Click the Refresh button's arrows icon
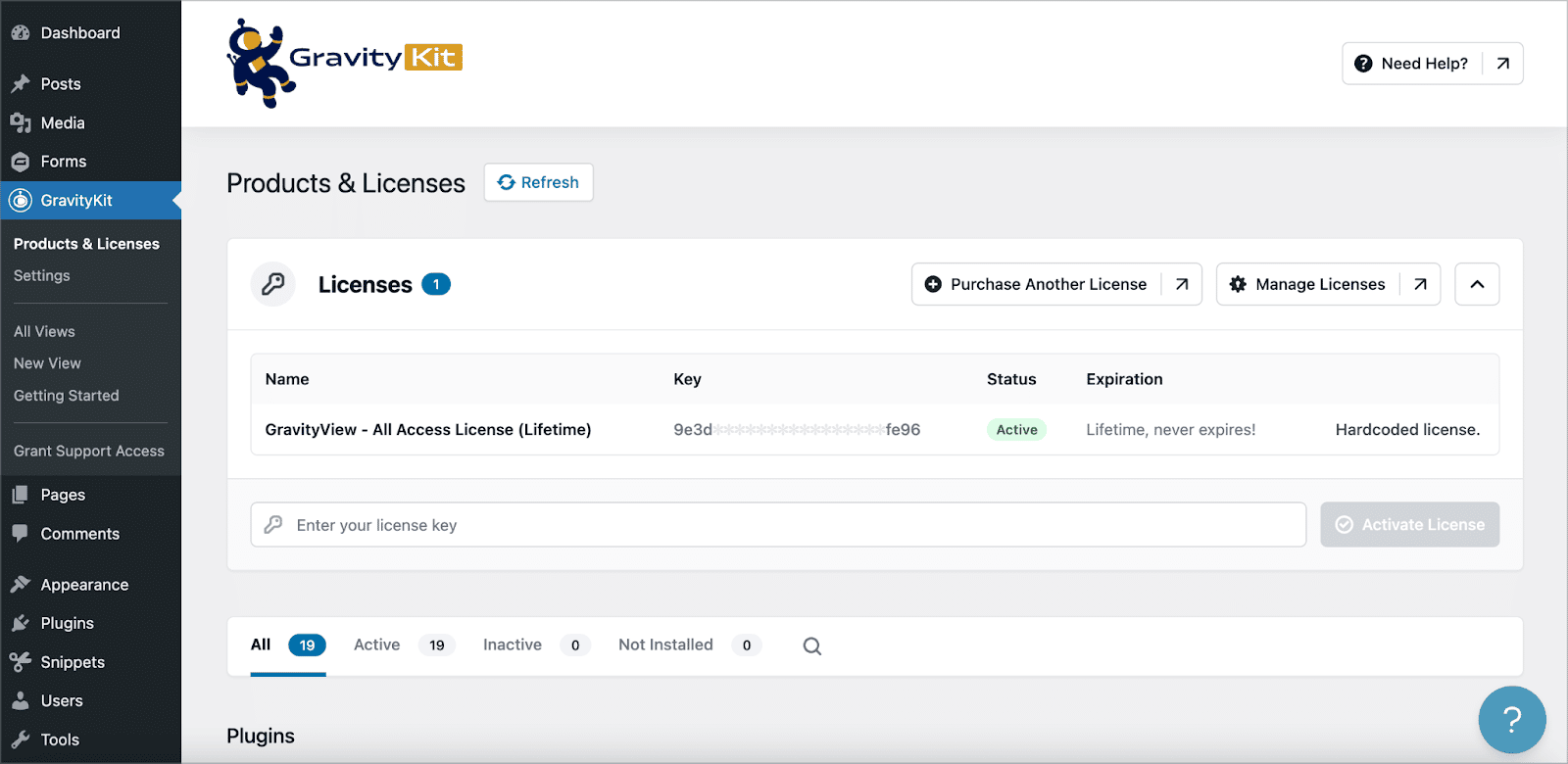Viewport: 1568px width, 764px height. 507,182
